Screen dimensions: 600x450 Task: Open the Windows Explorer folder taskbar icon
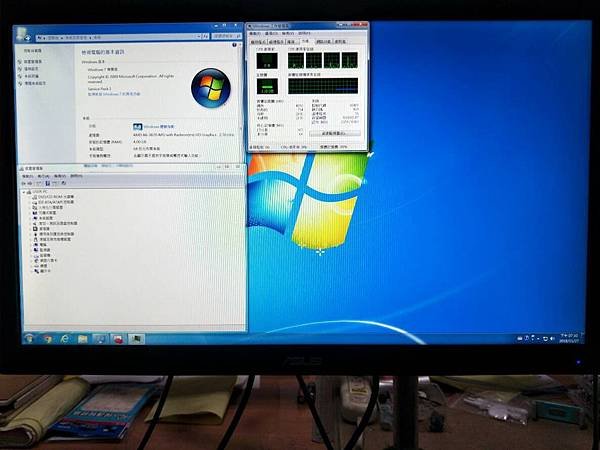(x=82, y=339)
